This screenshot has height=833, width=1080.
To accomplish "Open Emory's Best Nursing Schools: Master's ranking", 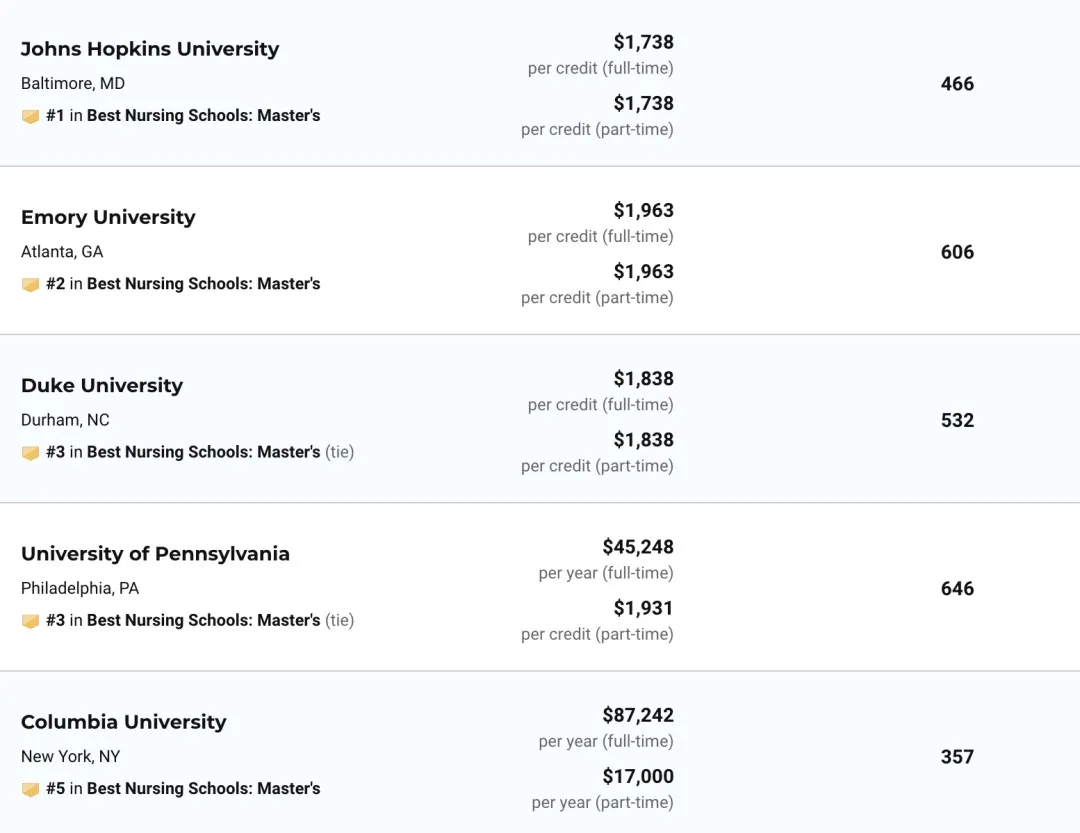I will (x=203, y=284).
